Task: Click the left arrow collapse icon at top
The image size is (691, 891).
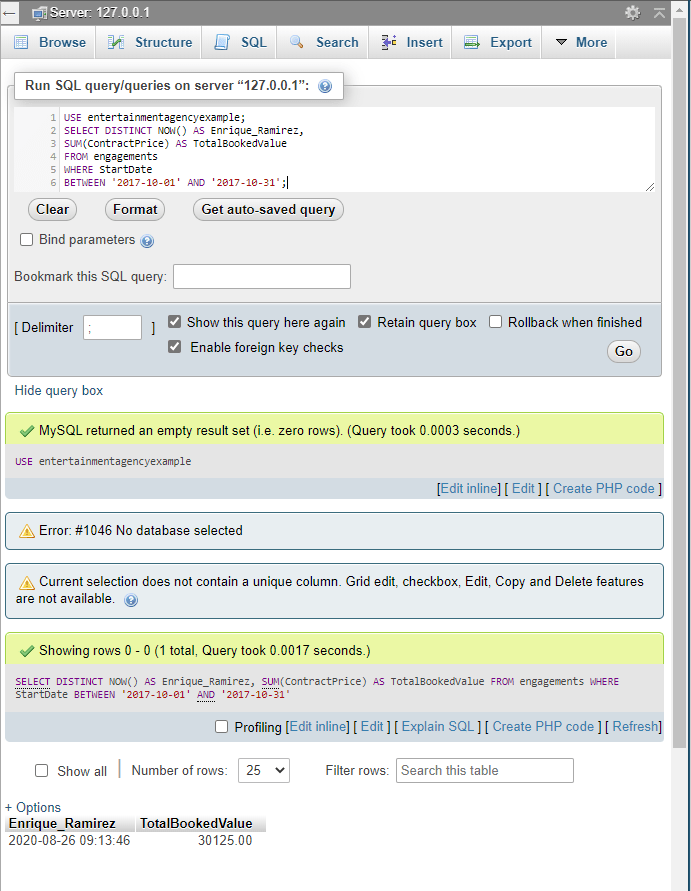Action: tap(9, 13)
